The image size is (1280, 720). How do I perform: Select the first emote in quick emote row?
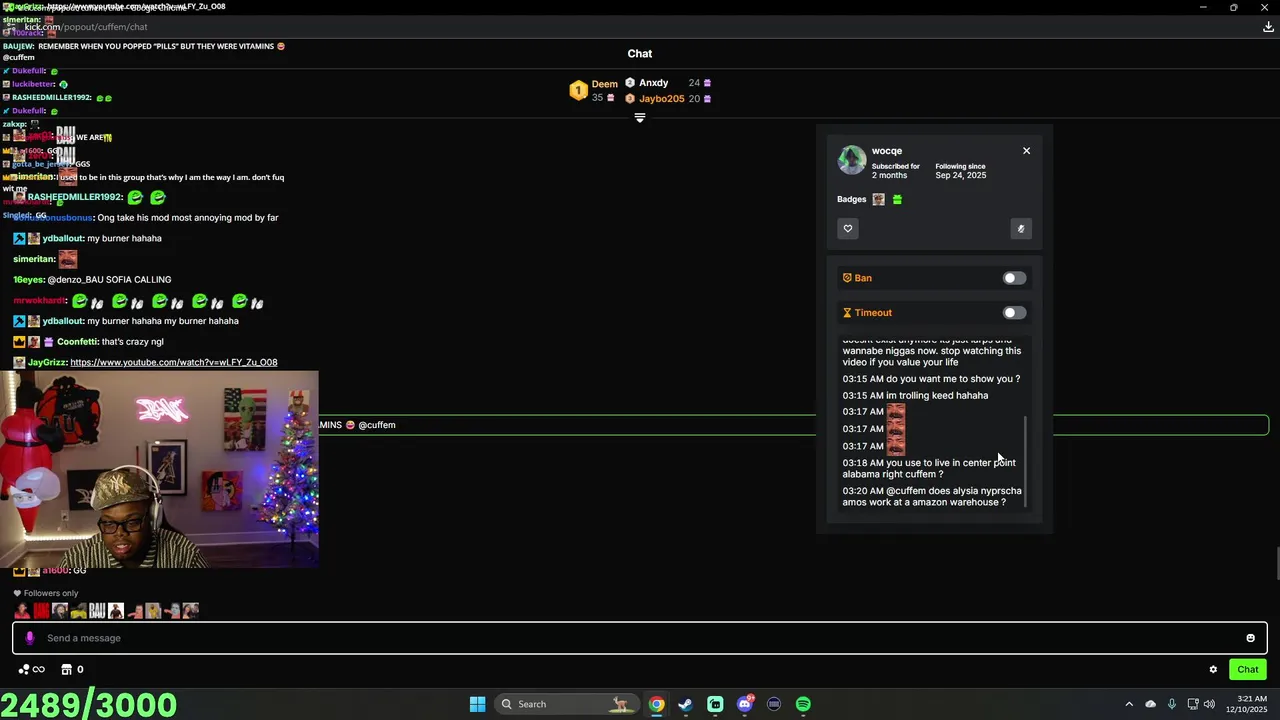pos(22,610)
